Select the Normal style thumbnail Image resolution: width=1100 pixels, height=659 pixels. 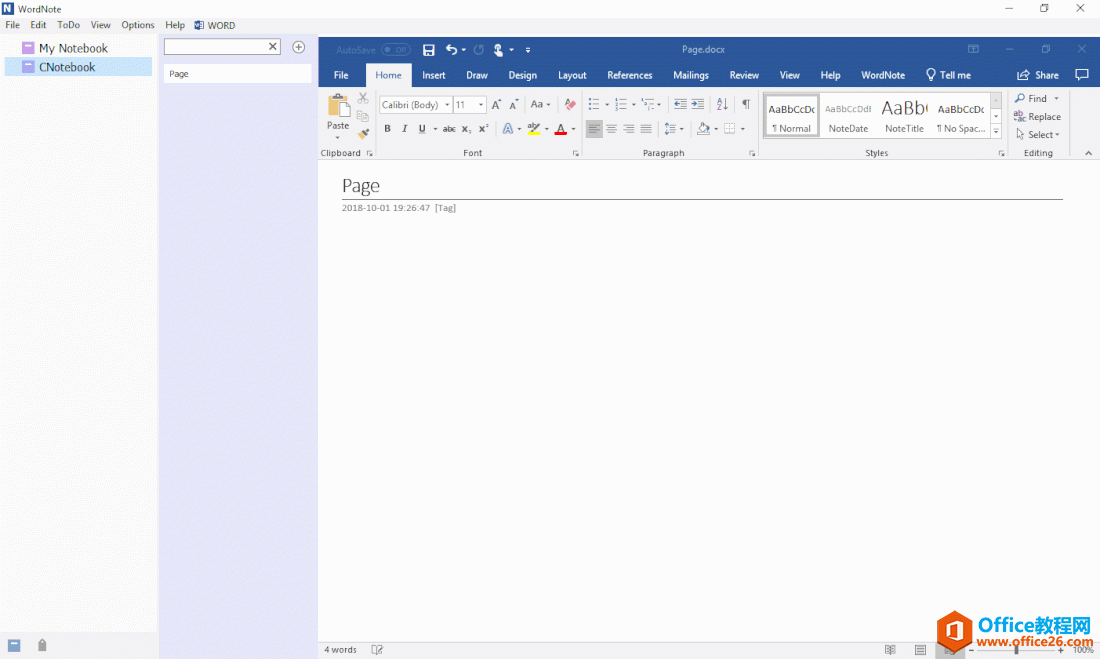click(791, 114)
